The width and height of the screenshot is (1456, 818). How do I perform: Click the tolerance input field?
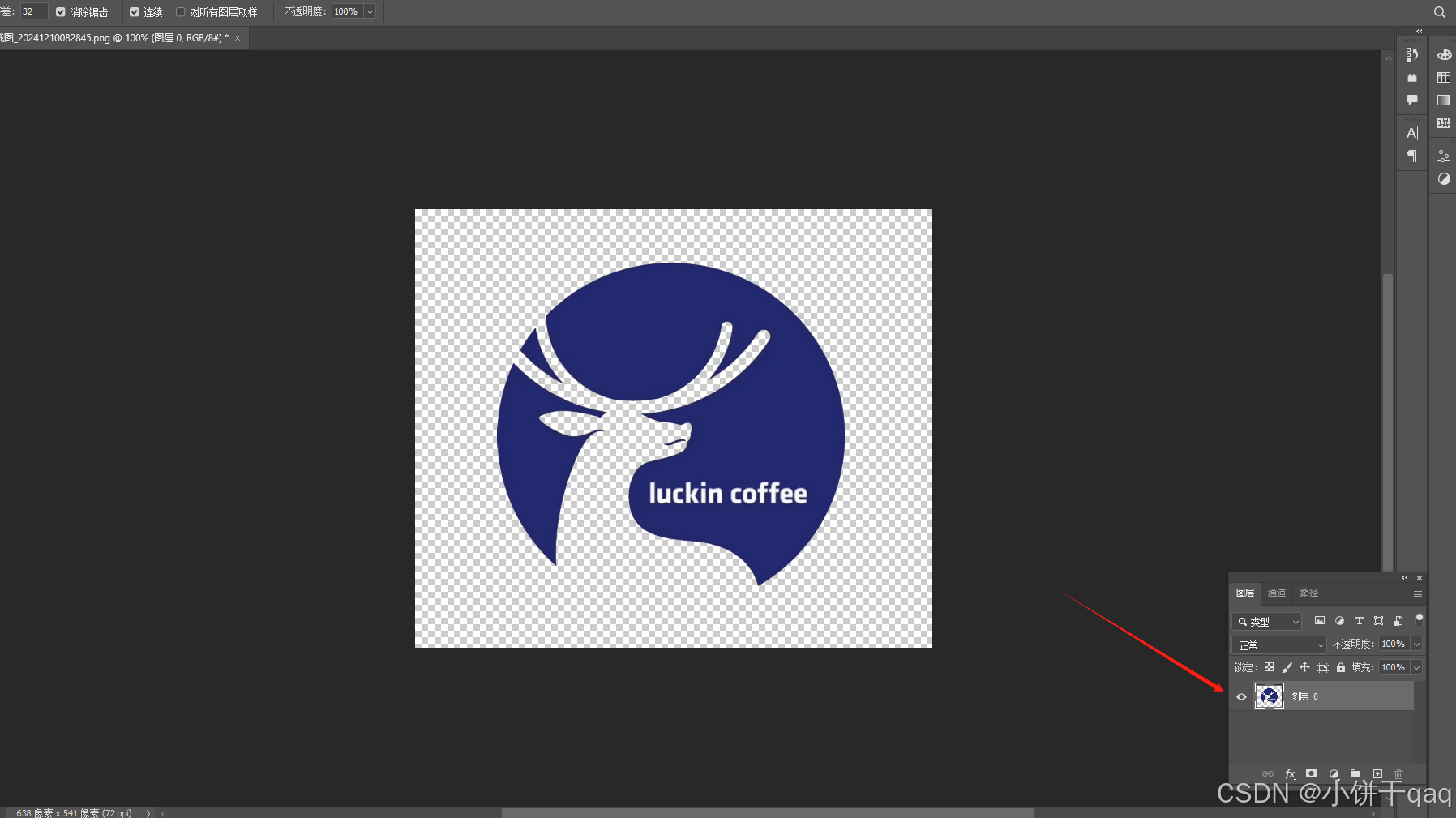34,11
